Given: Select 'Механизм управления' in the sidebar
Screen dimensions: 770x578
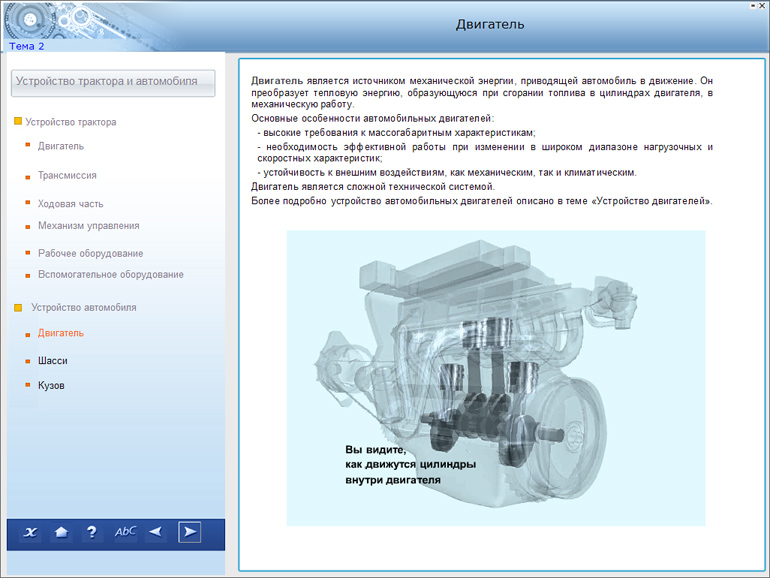Looking at the screenshot, I should (88, 226).
